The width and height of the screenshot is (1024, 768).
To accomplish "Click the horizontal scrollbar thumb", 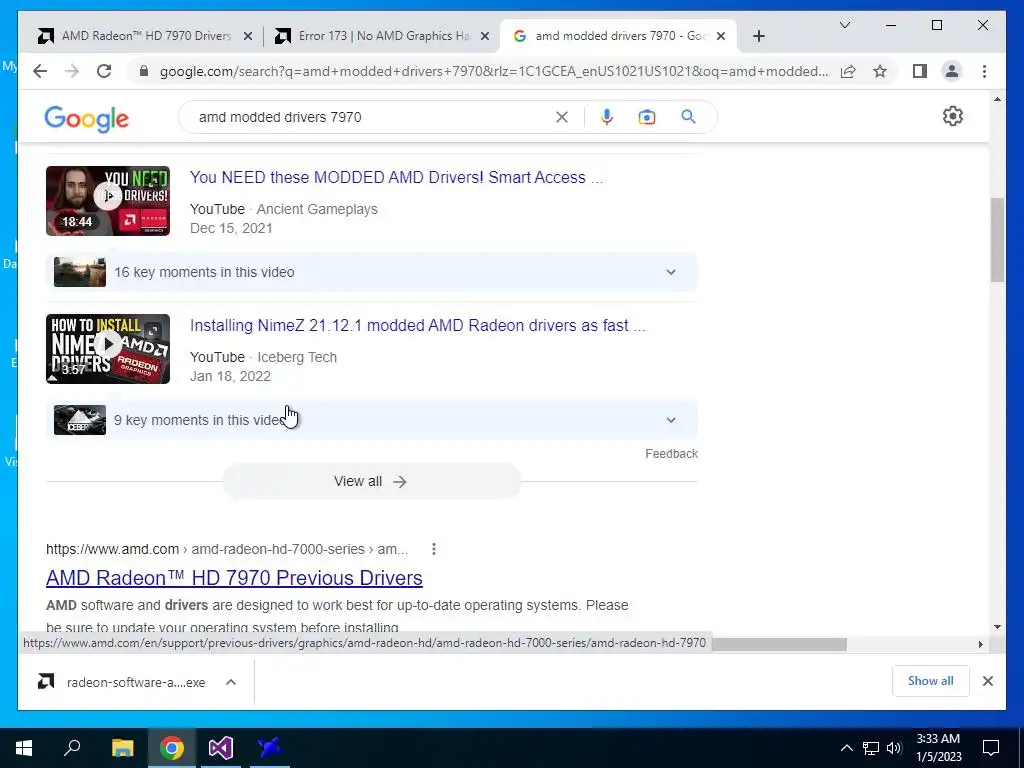I will [x=778, y=645].
